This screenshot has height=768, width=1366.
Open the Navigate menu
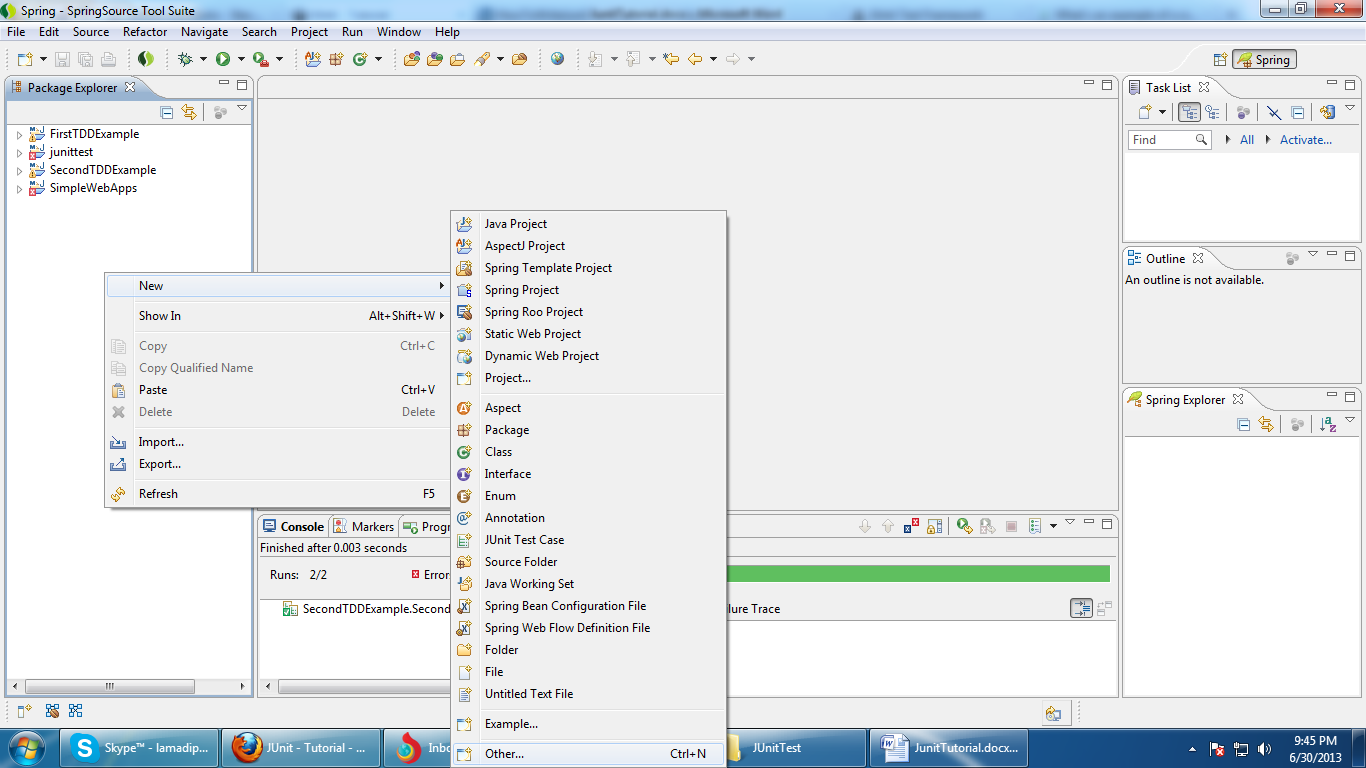(x=205, y=32)
